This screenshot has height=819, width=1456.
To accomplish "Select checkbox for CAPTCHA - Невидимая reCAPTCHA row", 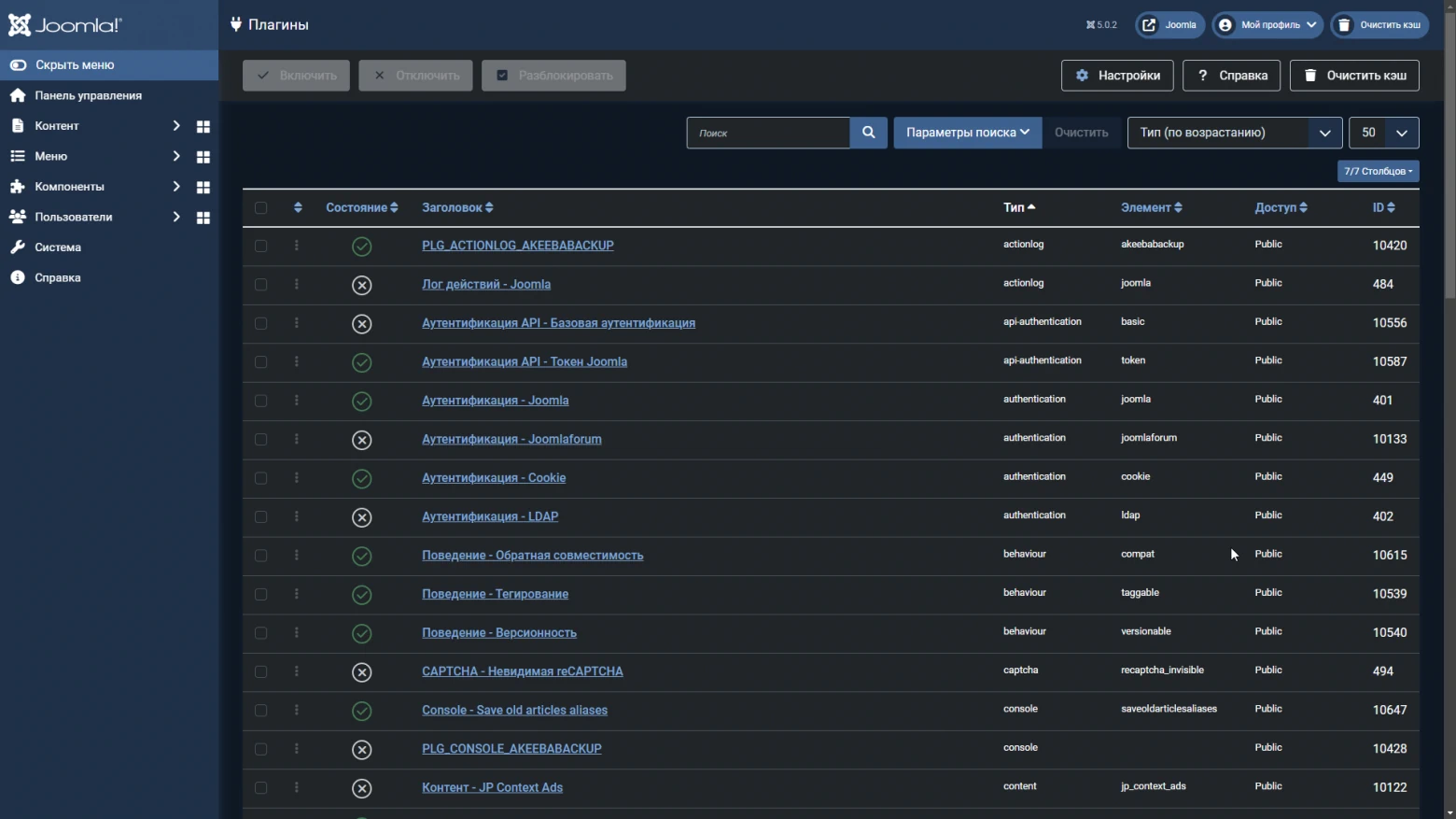I will coord(260,672).
